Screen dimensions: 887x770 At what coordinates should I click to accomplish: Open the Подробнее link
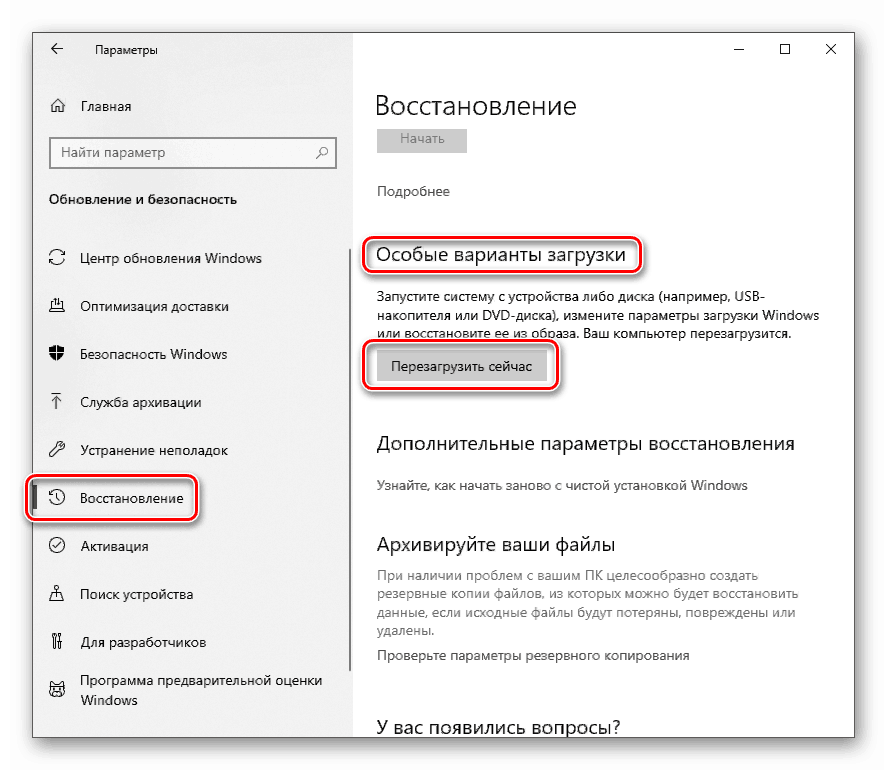point(413,192)
